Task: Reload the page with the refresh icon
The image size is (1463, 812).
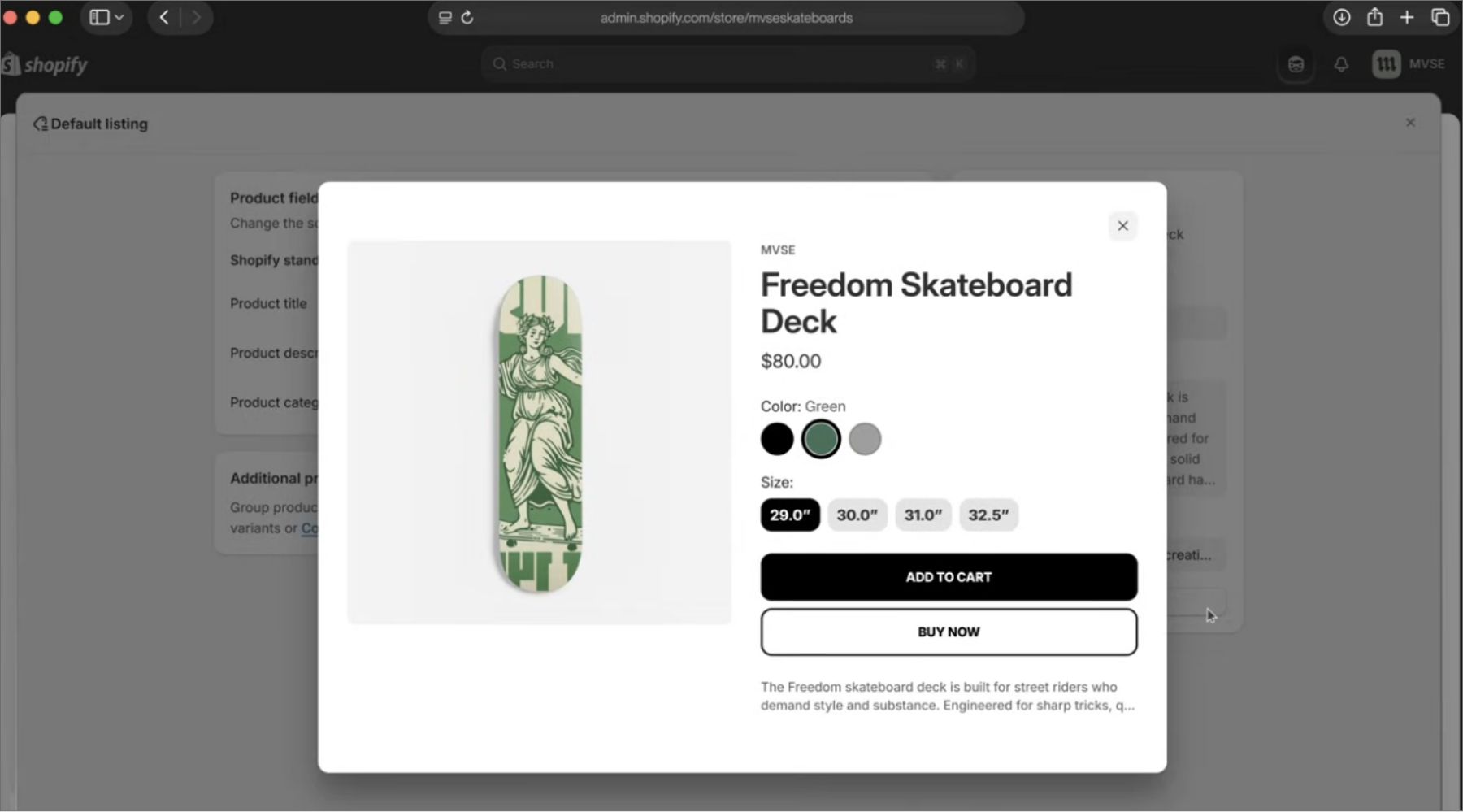Action: coord(467,18)
